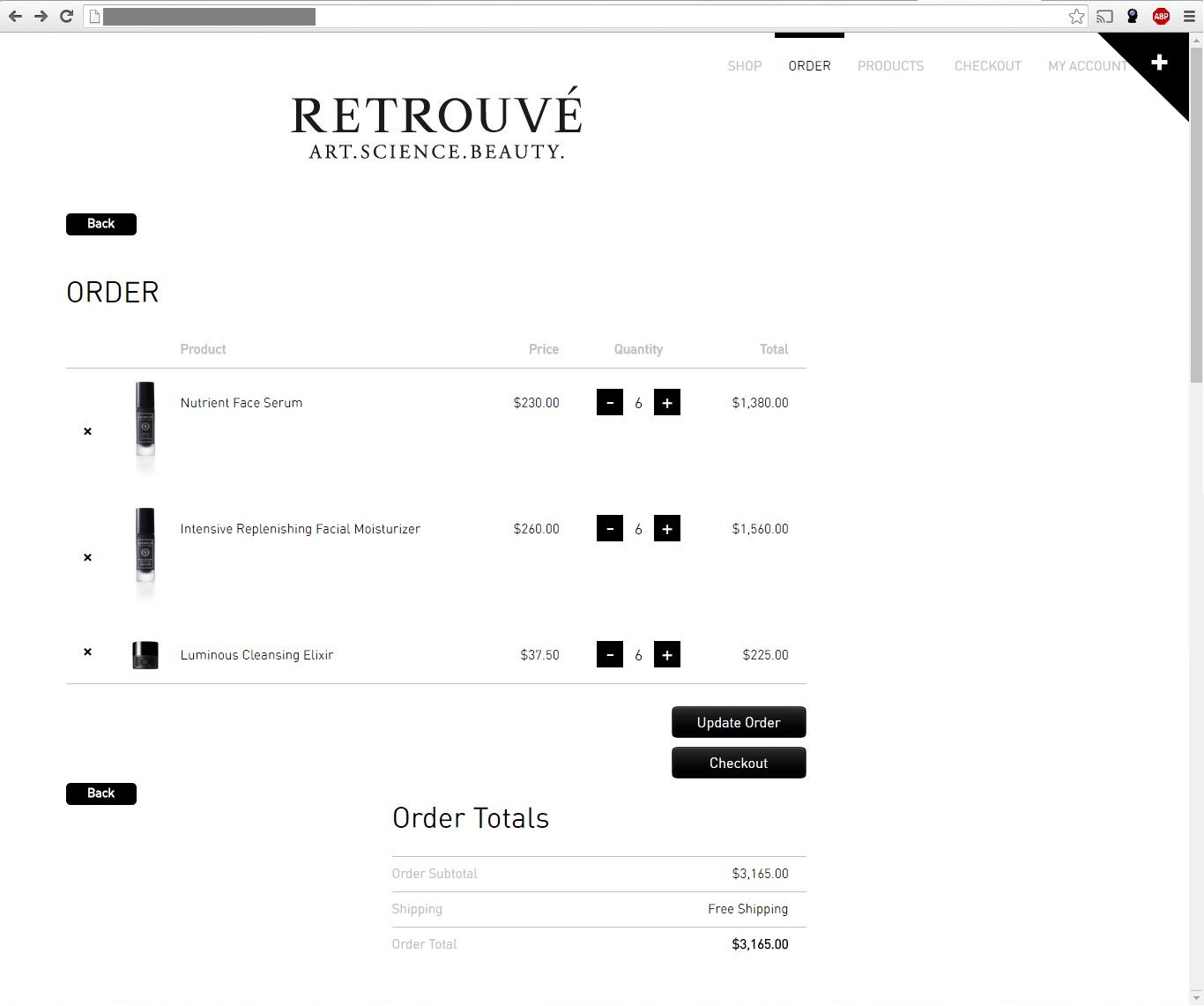Open the Chrome hamburger menu
Viewport: 1204px width, 1006px height.
pyautogui.click(x=1189, y=16)
